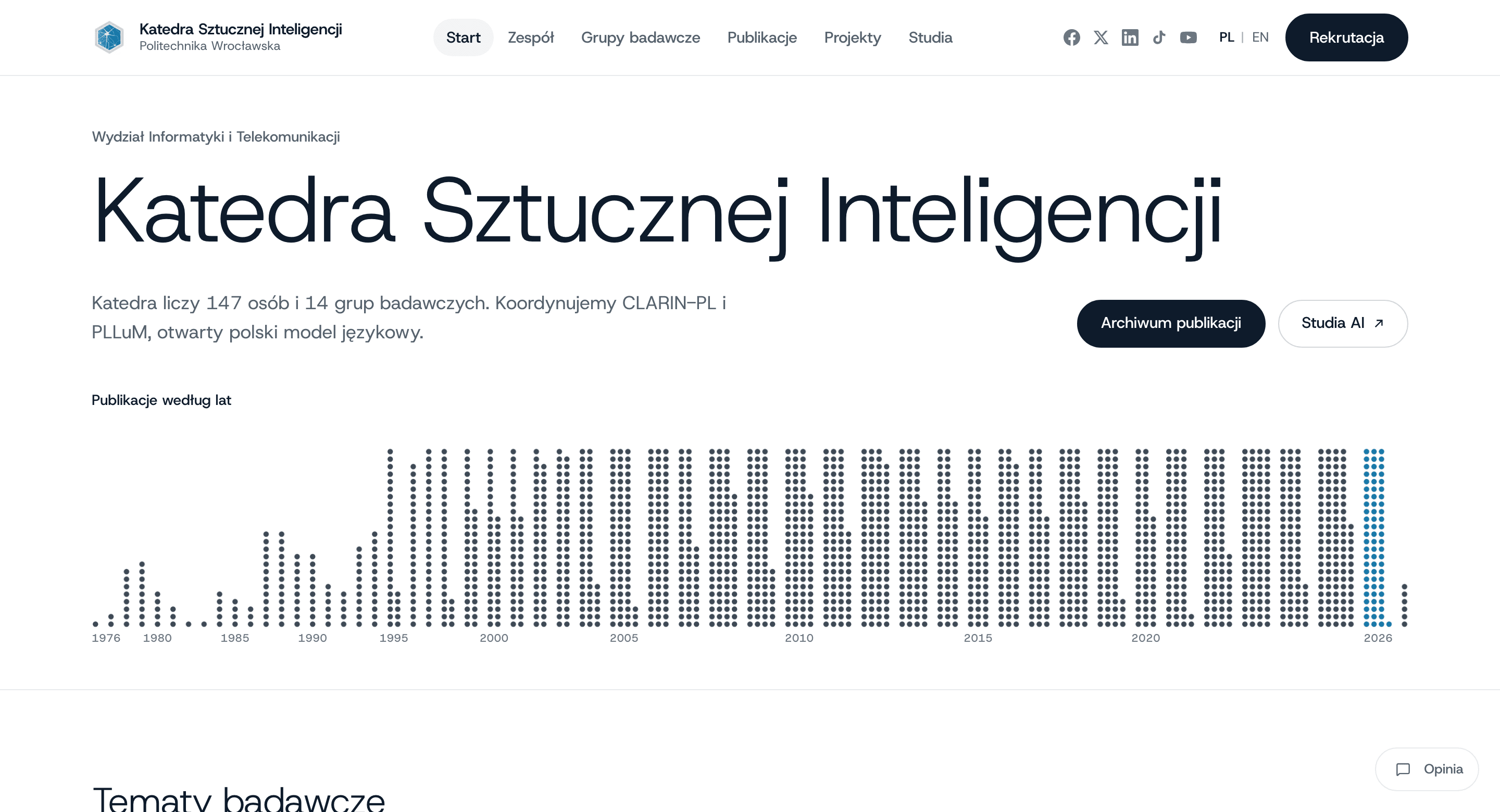
Task: Click the Wydział Informatyki i Telekomunikacji text
Action: pos(216,137)
